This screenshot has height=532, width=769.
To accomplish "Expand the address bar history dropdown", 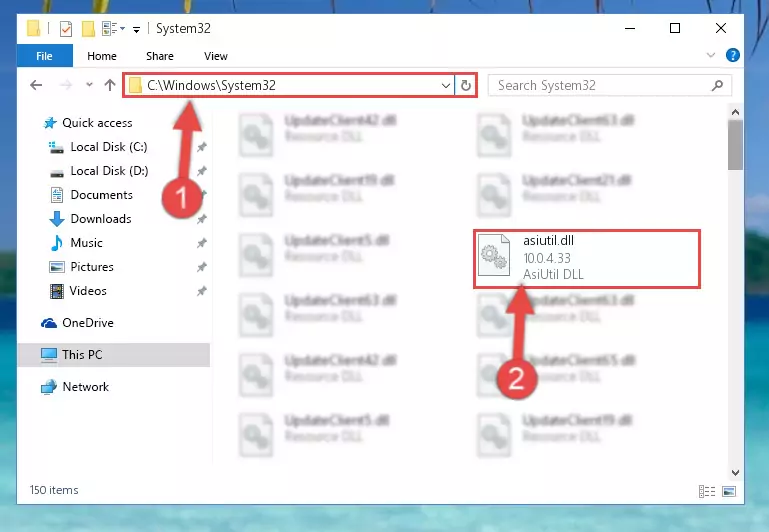I will coord(445,86).
